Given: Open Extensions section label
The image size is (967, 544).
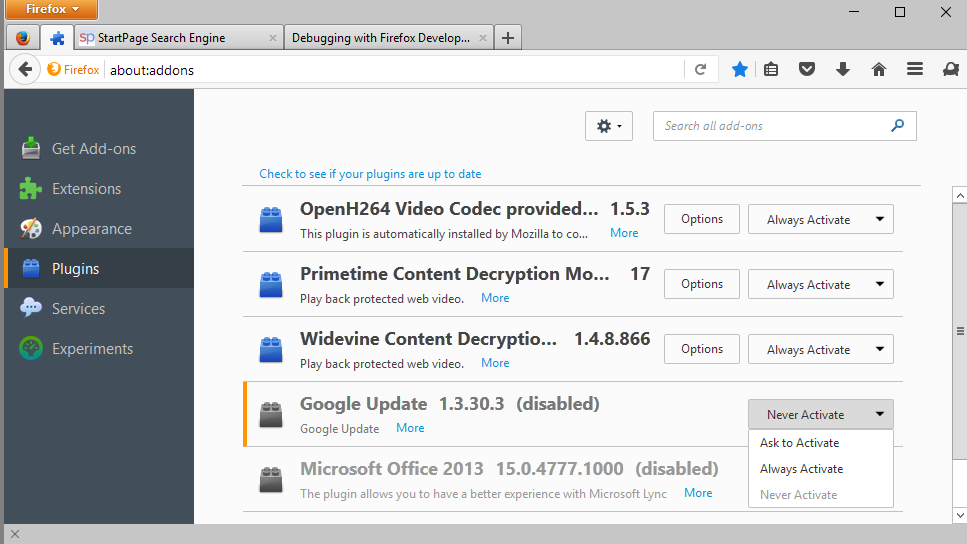Looking at the screenshot, I should [86, 189].
